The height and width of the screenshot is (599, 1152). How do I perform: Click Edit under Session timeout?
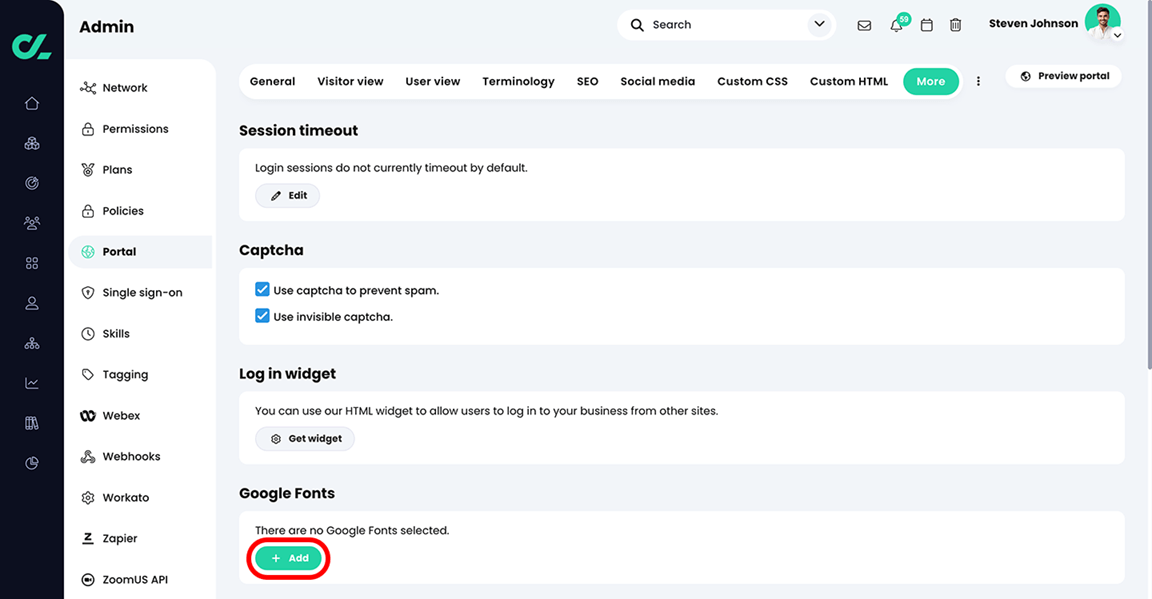pos(287,195)
